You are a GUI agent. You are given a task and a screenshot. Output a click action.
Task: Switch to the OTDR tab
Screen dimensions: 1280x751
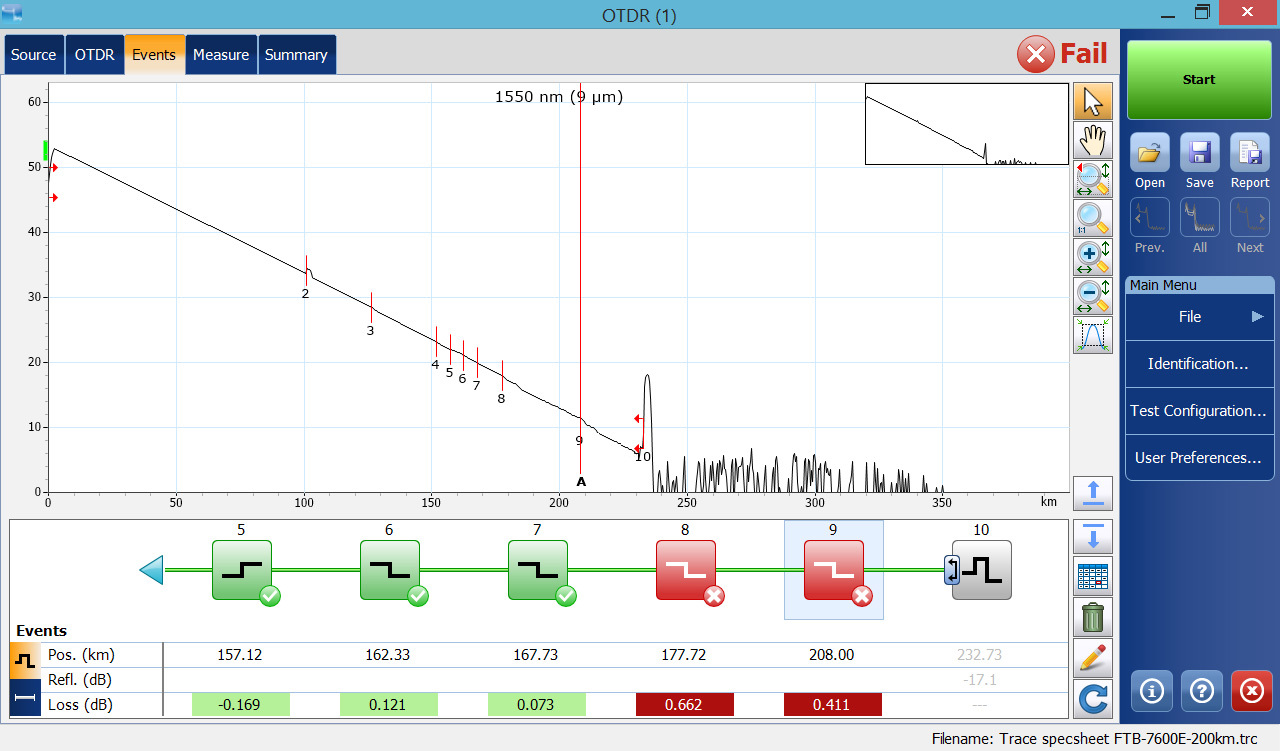pyautogui.click(x=95, y=55)
